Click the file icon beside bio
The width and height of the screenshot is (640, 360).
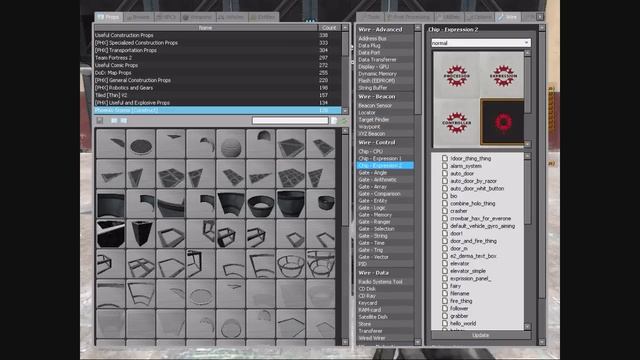tap(445, 196)
